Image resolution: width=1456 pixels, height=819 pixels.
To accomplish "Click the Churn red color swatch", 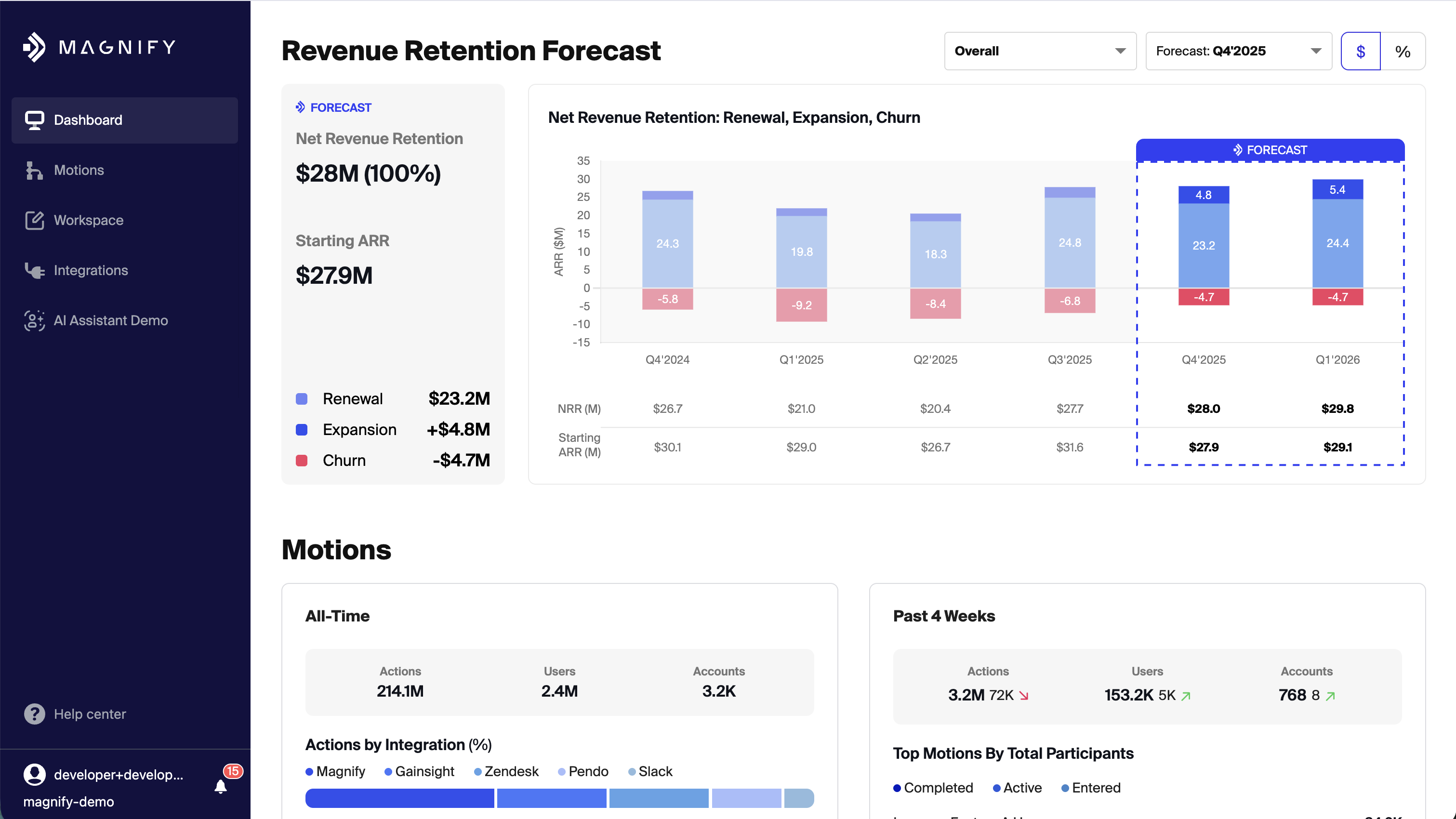I will coord(302,461).
